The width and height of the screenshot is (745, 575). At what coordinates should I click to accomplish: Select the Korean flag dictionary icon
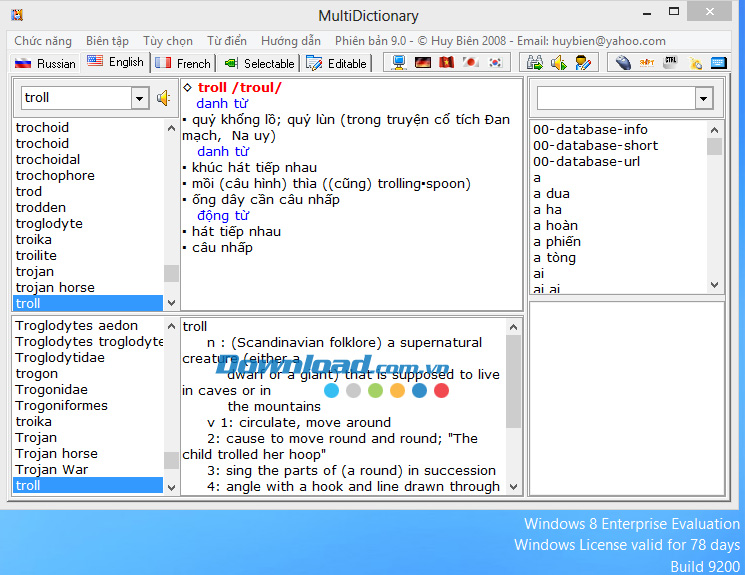(495, 63)
